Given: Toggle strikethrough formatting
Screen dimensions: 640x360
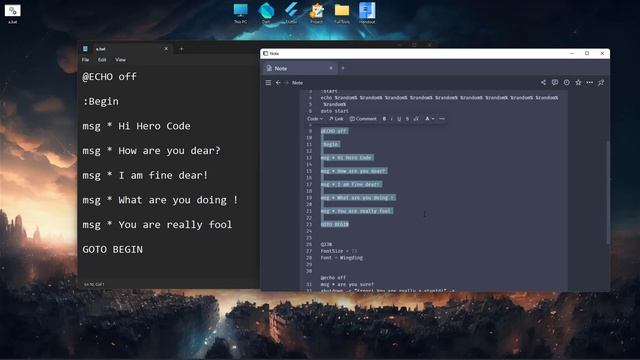Looking at the screenshot, I should pos(407,119).
